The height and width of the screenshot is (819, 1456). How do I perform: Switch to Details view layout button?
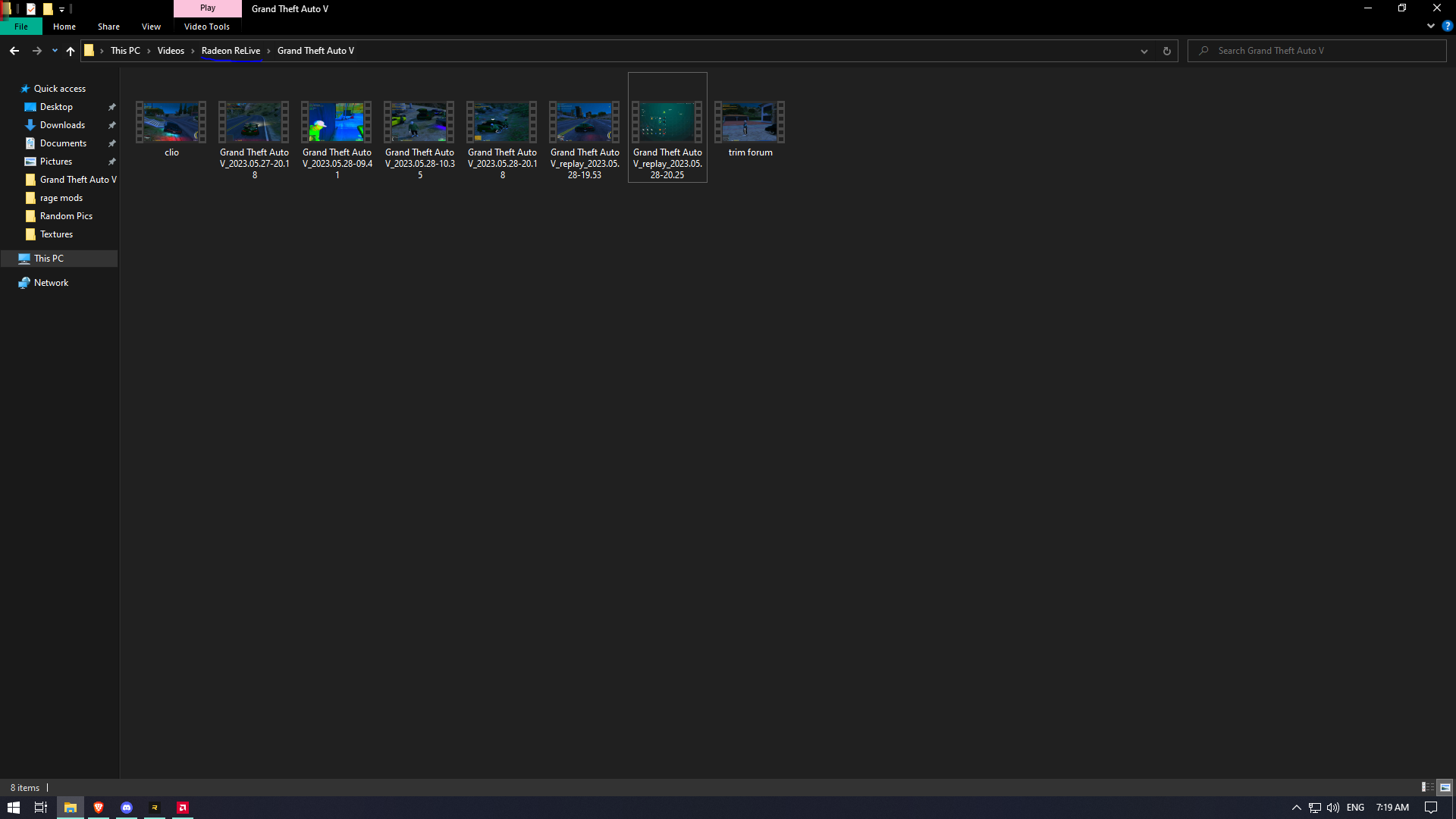1427,787
